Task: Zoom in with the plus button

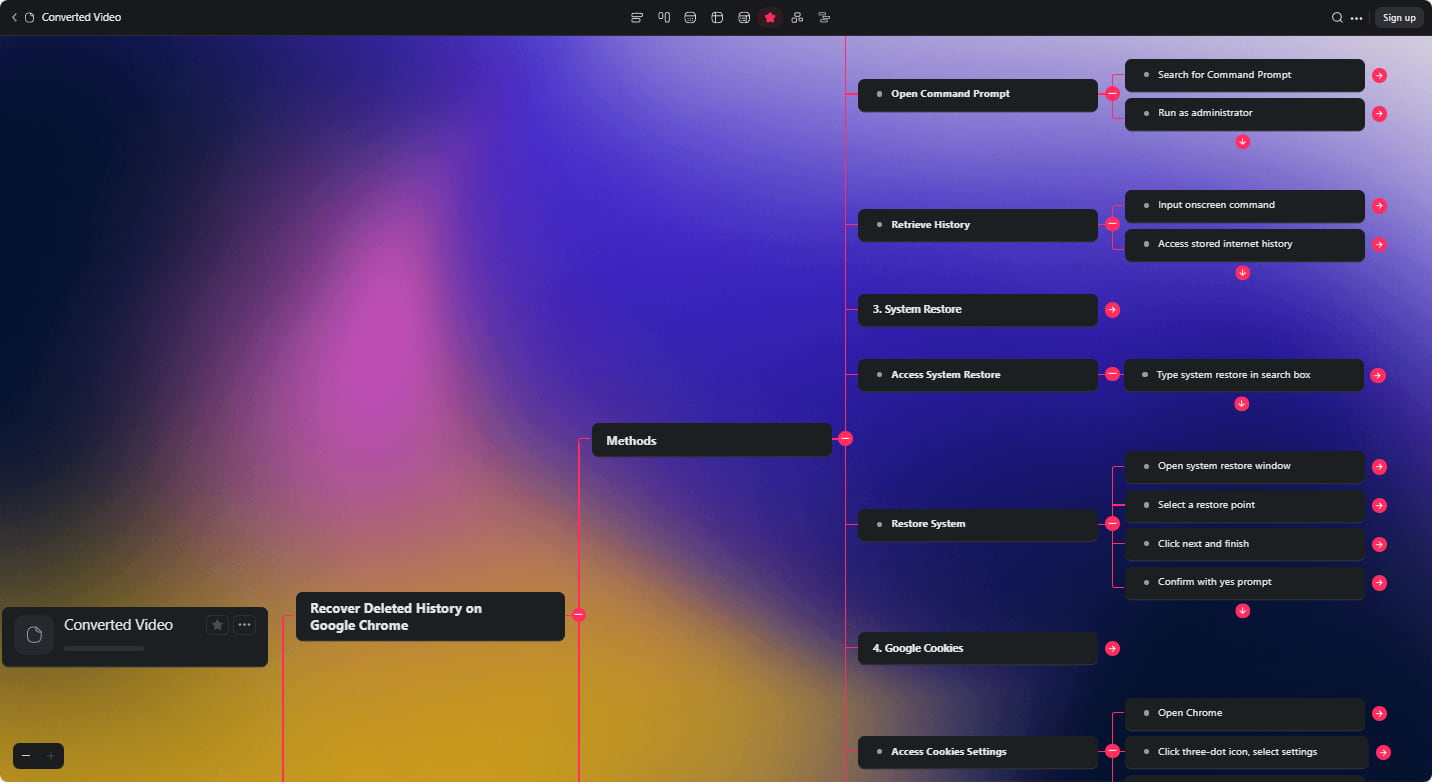Action: (x=51, y=756)
